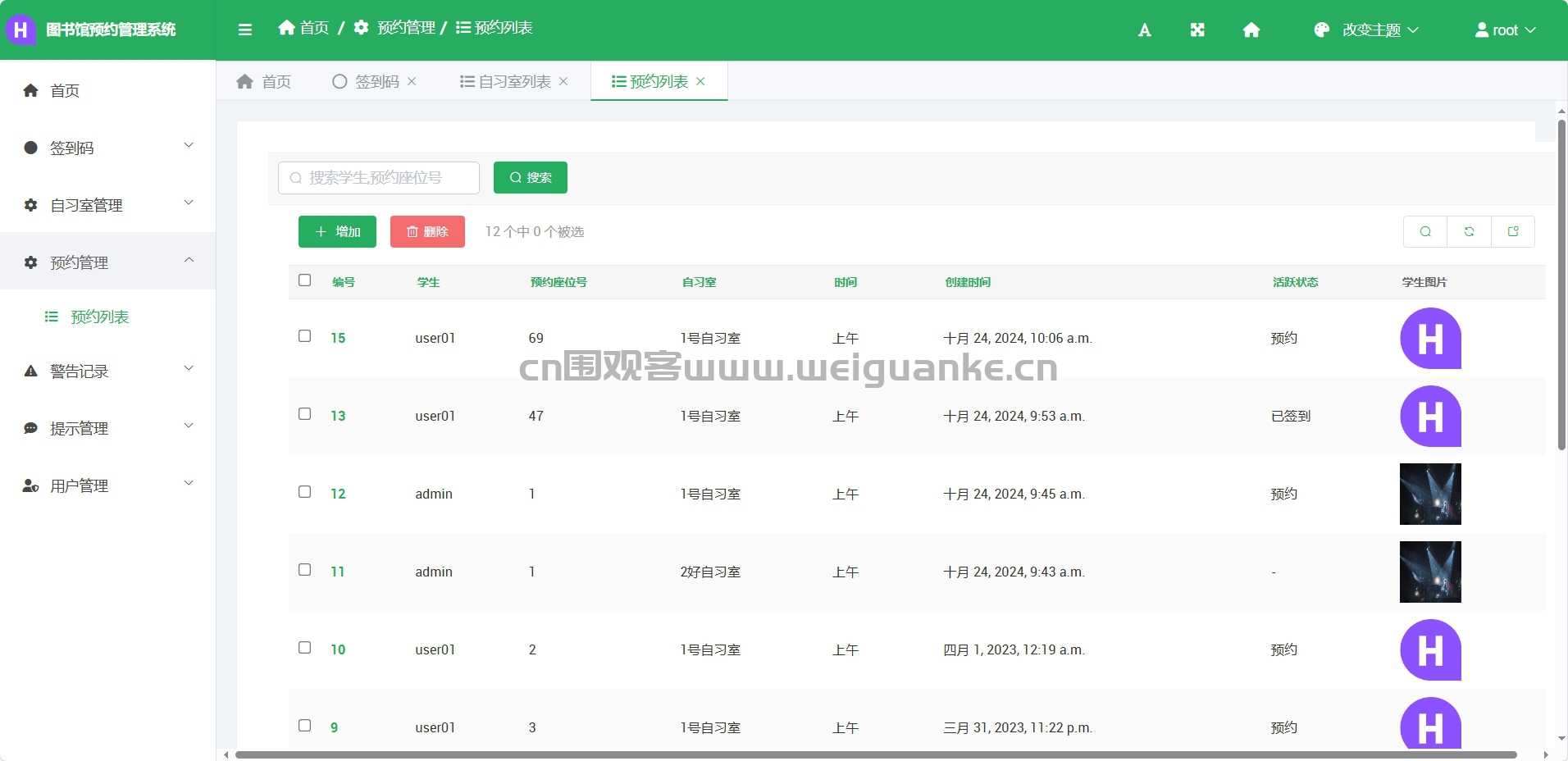Viewport: 1568px width, 761px height.
Task: Click the palette theme icon
Action: tap(1321, 30)
